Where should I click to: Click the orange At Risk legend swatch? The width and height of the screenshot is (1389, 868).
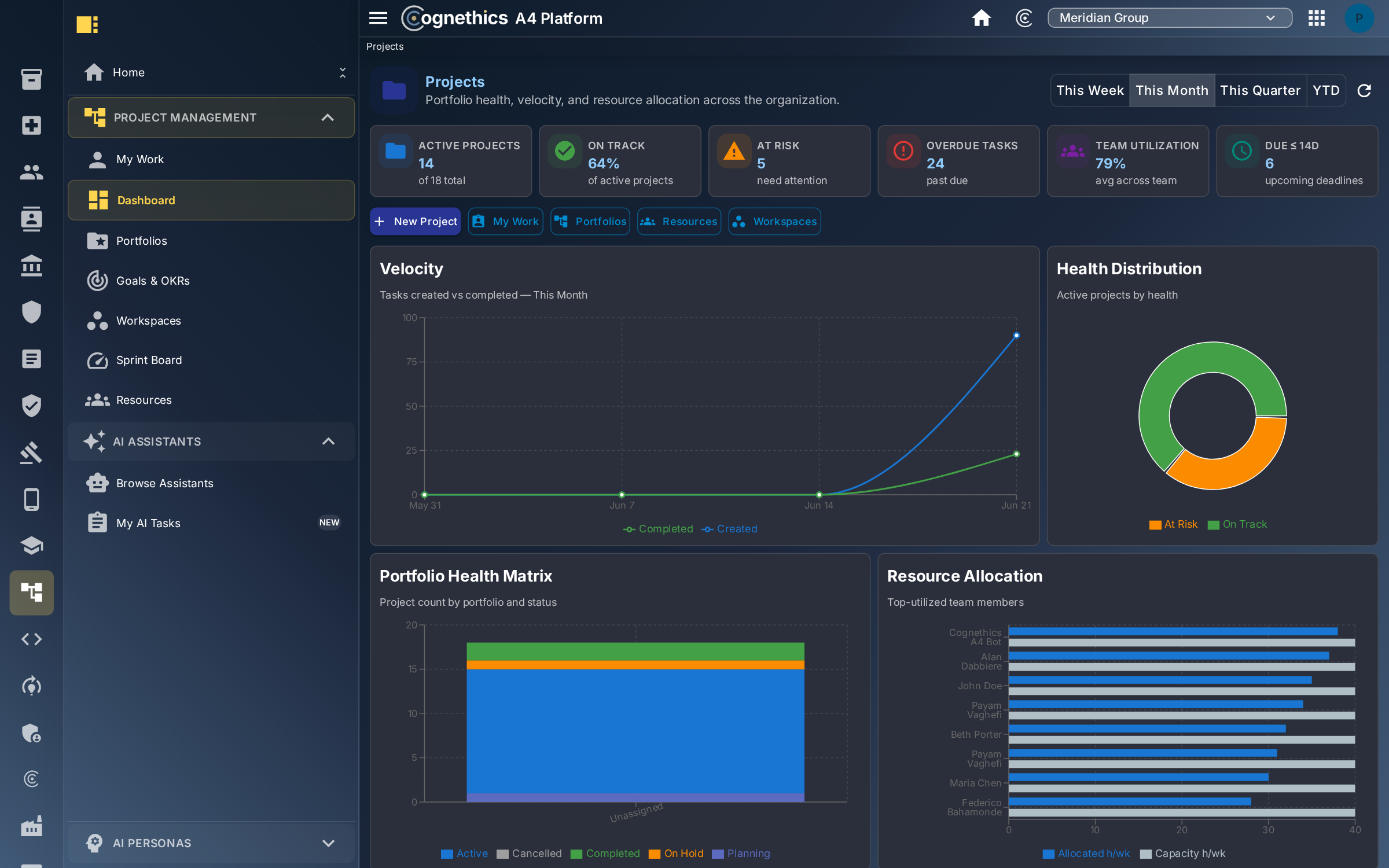(1155, 525)
